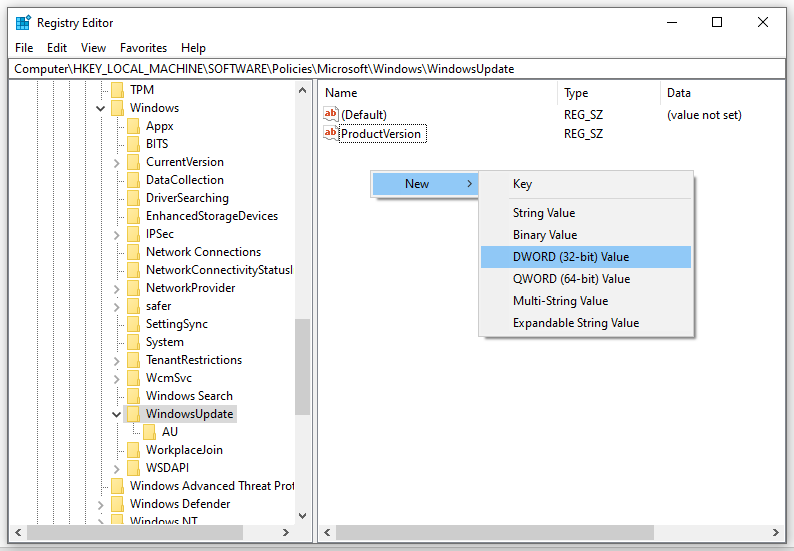Click the DriverSearching folder icon
Screen dimensions: 794x551
tap(134, 198)
